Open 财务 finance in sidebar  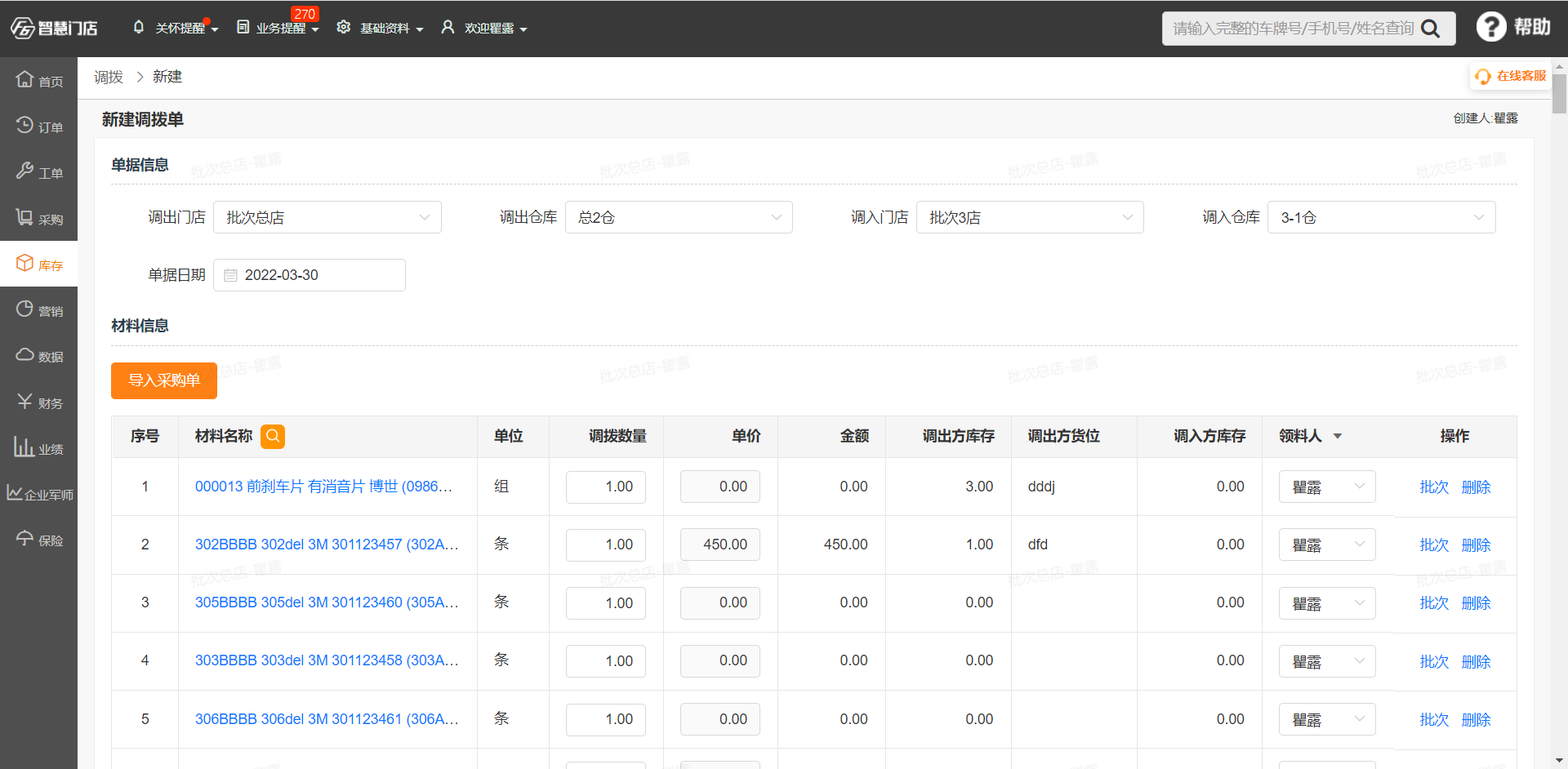(x=38, y=402)
